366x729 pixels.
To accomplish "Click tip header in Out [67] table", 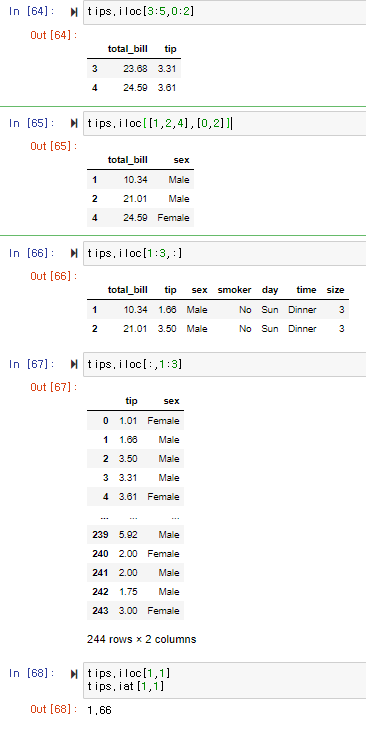I will coord(132,401).
